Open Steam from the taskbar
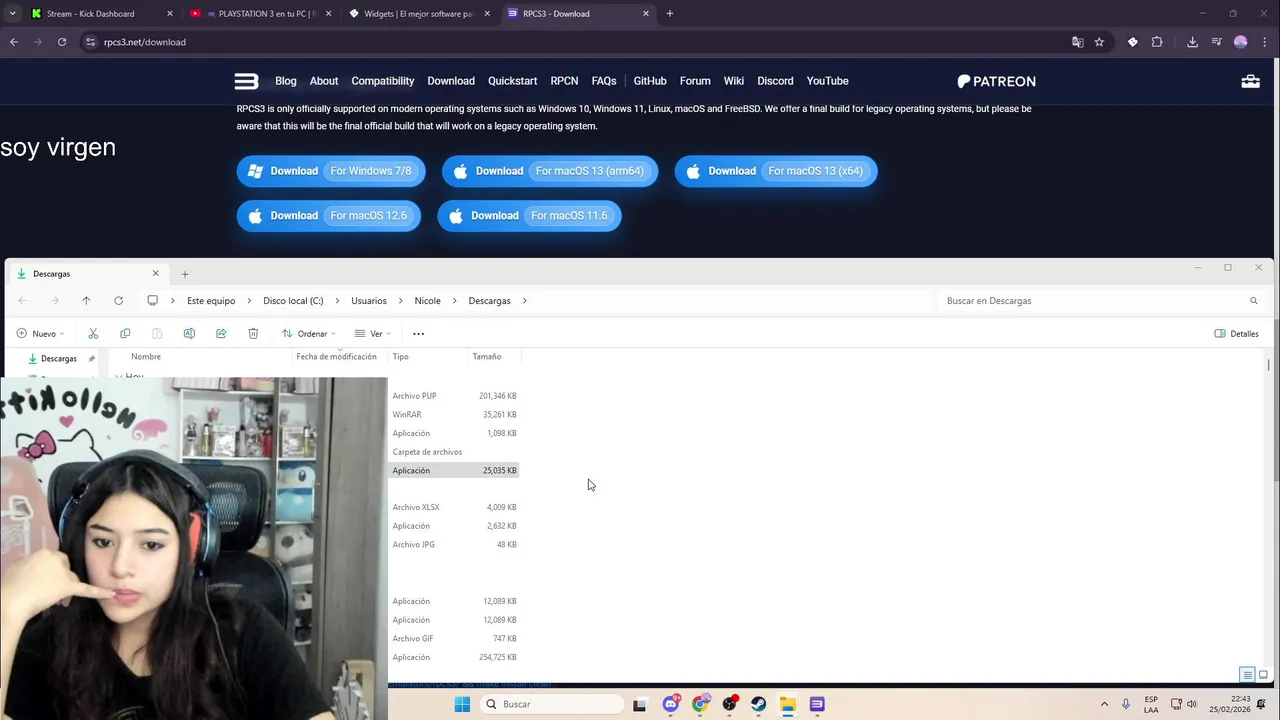Image resolution: width=1280 pixels, height=720 pixels. point(758,704)
